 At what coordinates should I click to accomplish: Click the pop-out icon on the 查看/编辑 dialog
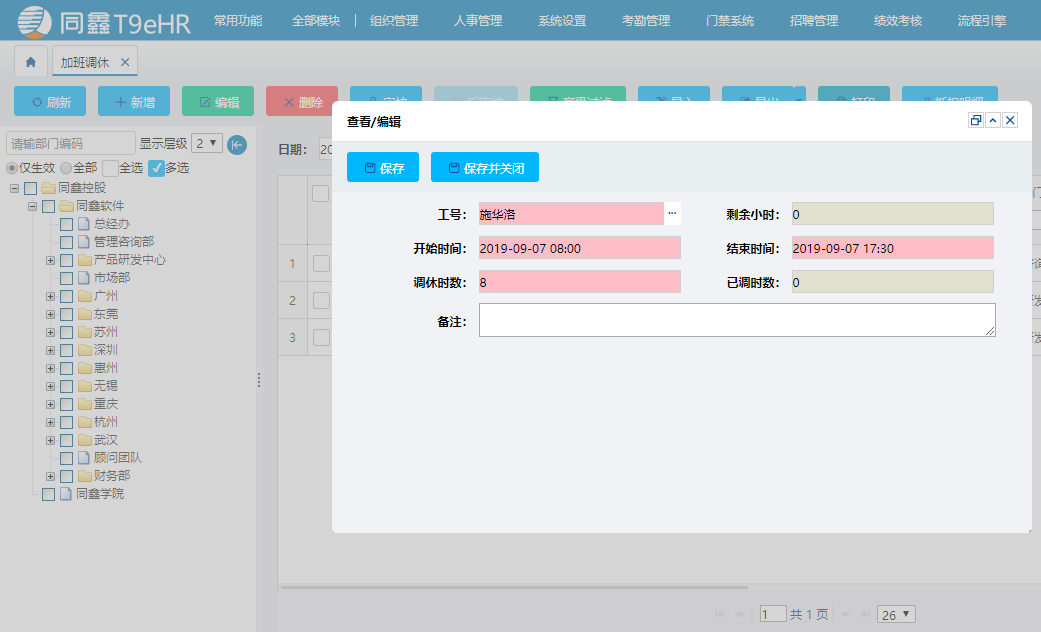[x=976, y=120]
